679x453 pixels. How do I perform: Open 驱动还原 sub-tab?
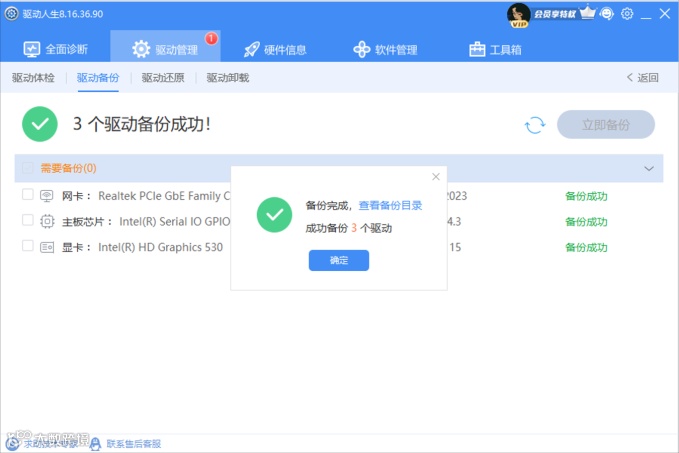click(163, 78)
